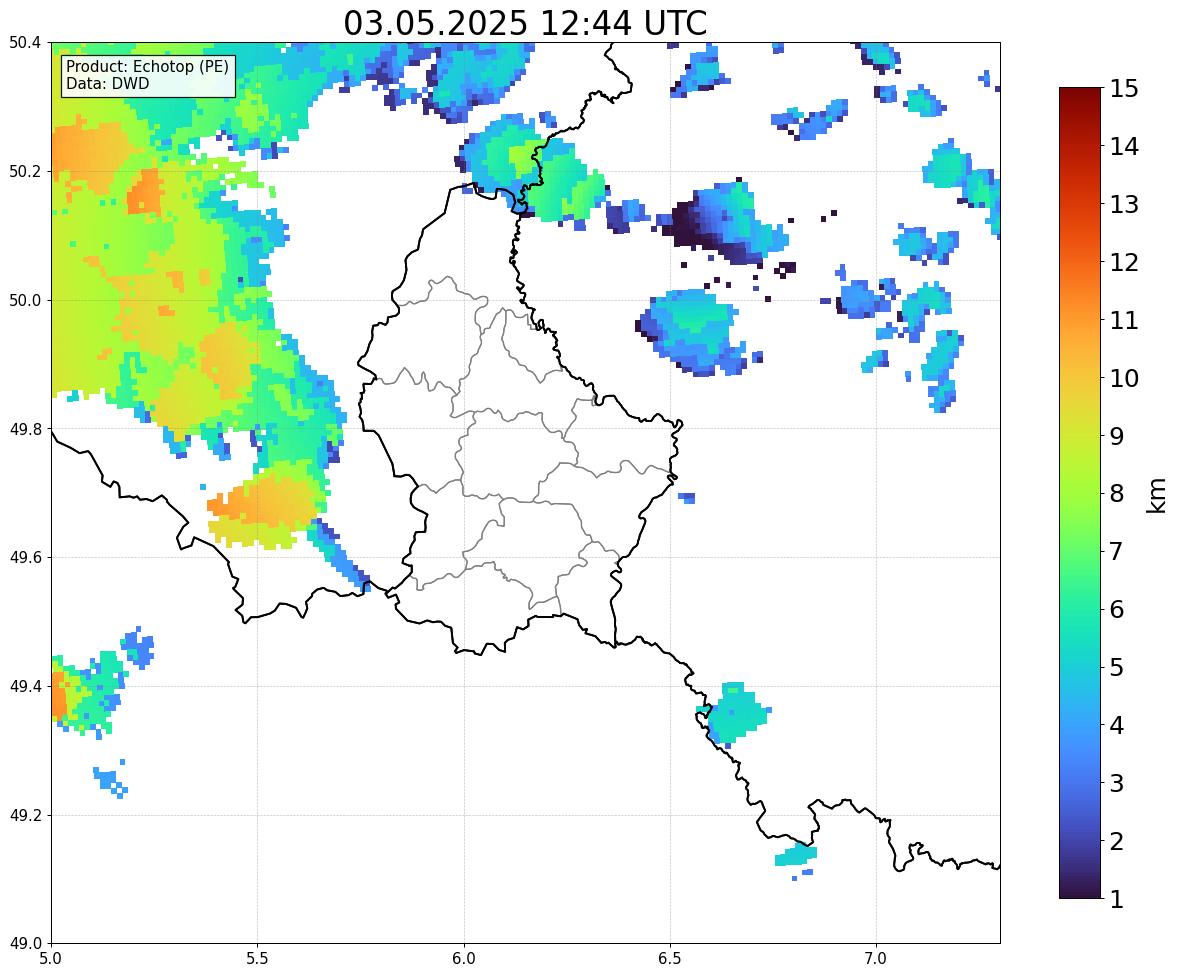
Task: Click the colorbar tick label 10
Action: (1124, 378)
